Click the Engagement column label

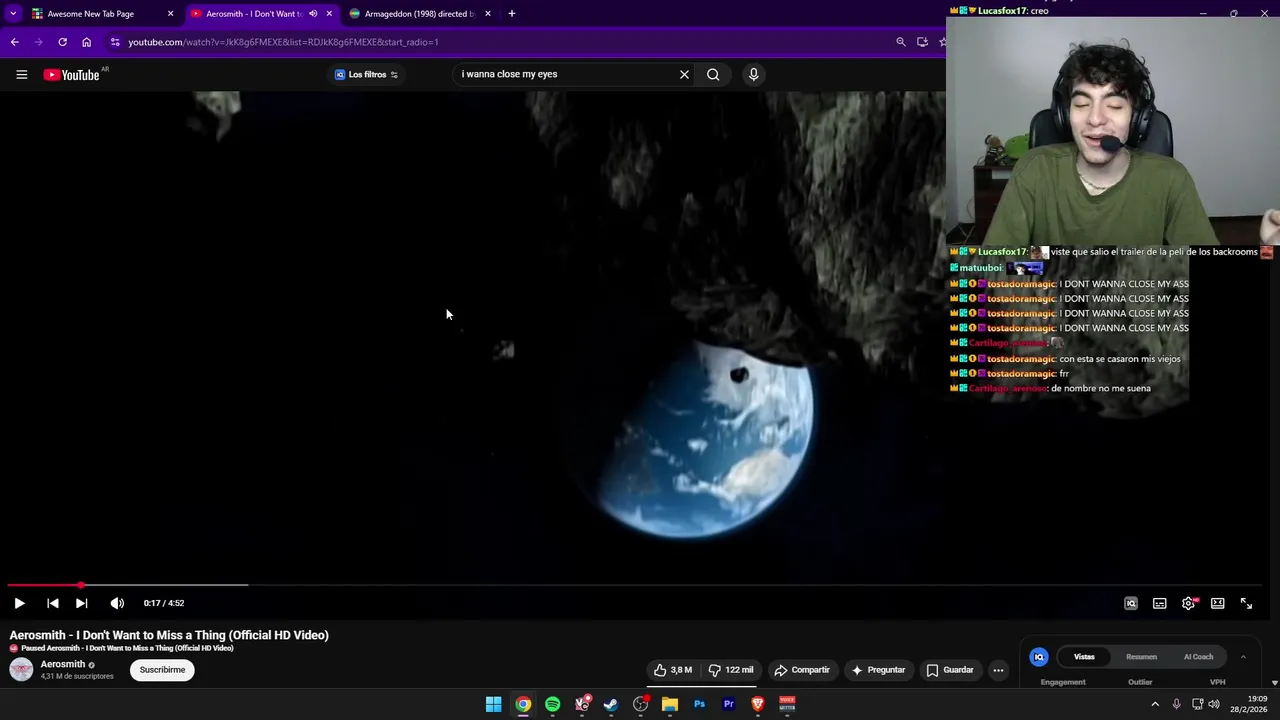click(x=1063, y=682)
